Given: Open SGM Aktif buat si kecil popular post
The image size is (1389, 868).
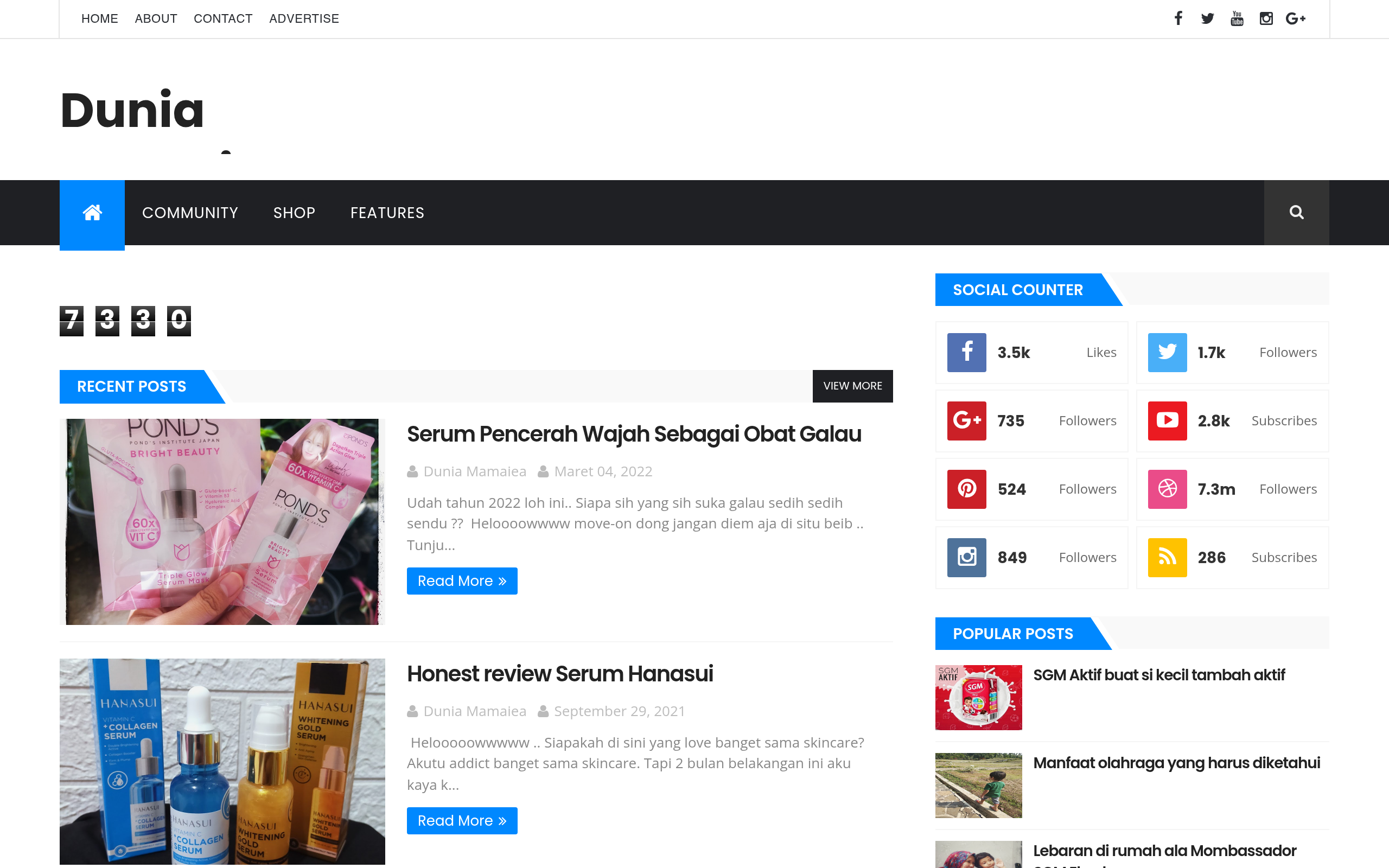Looking at the screenshot, I should click(x=1158, y=674).
